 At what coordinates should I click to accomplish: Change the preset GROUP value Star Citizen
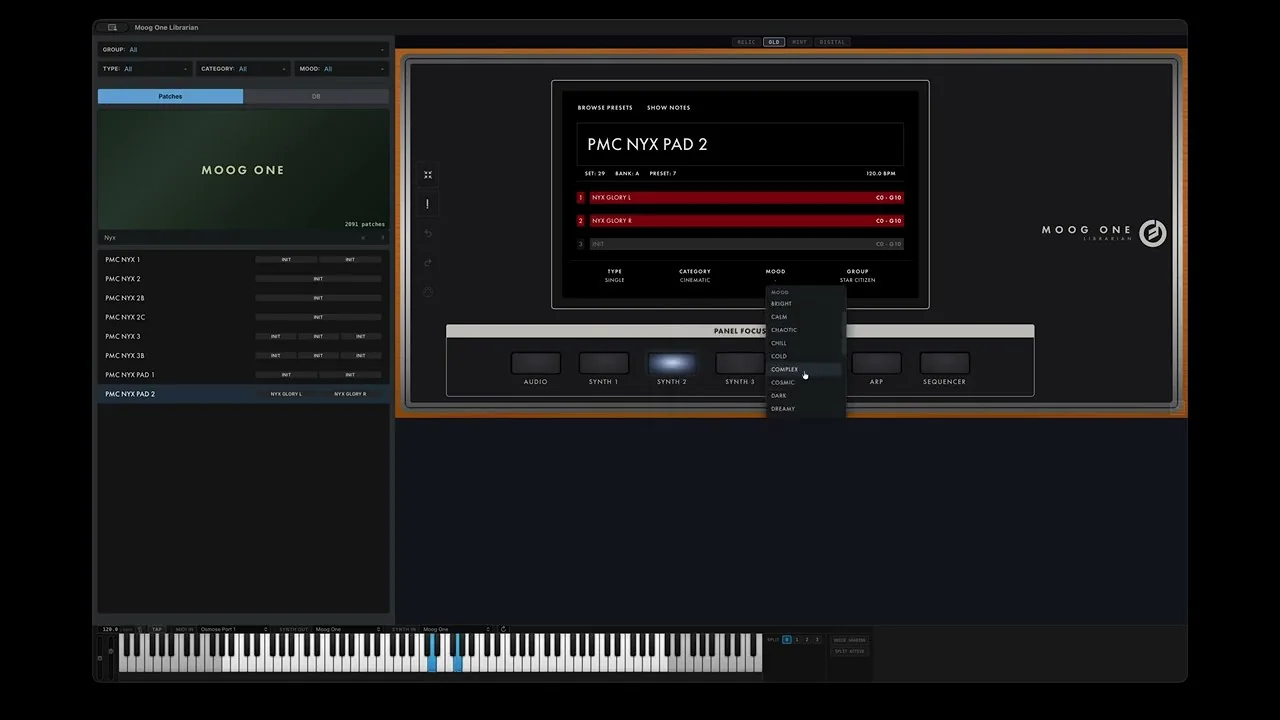tap(857, 280)
